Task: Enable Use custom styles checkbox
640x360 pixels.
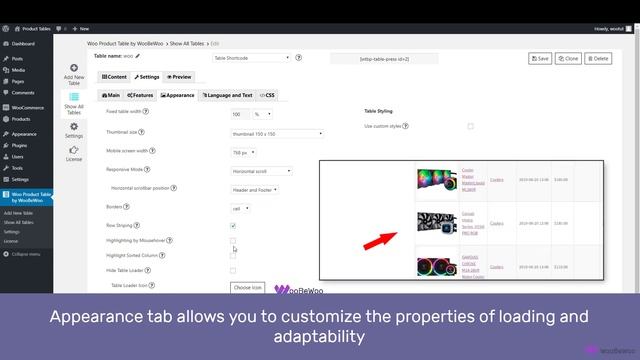Action: (x=471, y=126)
